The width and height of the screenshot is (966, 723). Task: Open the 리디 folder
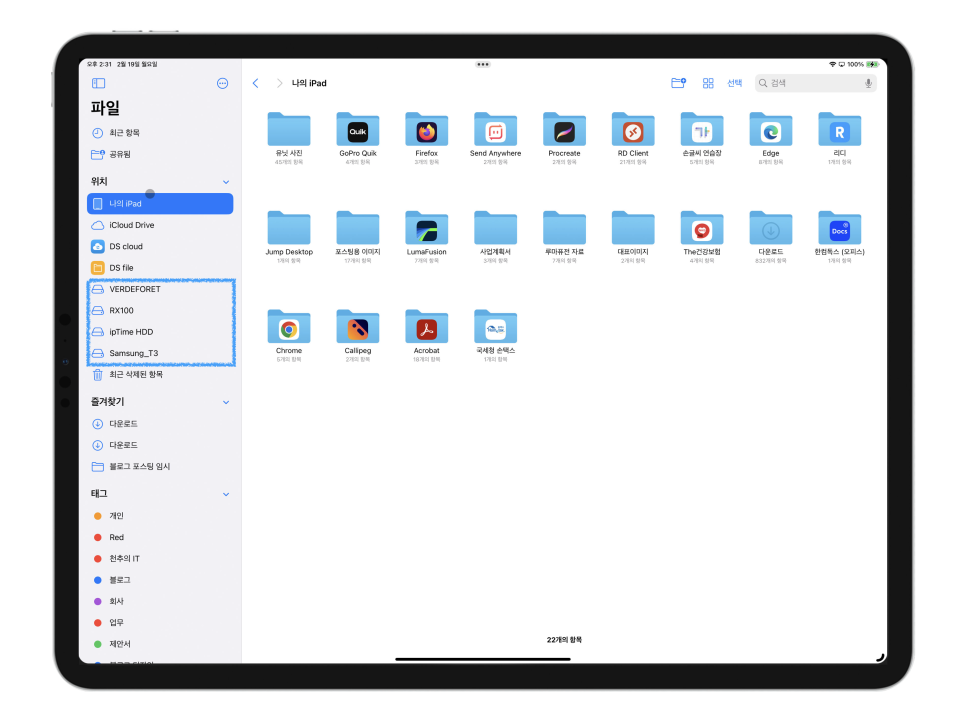tap(840, 138)
